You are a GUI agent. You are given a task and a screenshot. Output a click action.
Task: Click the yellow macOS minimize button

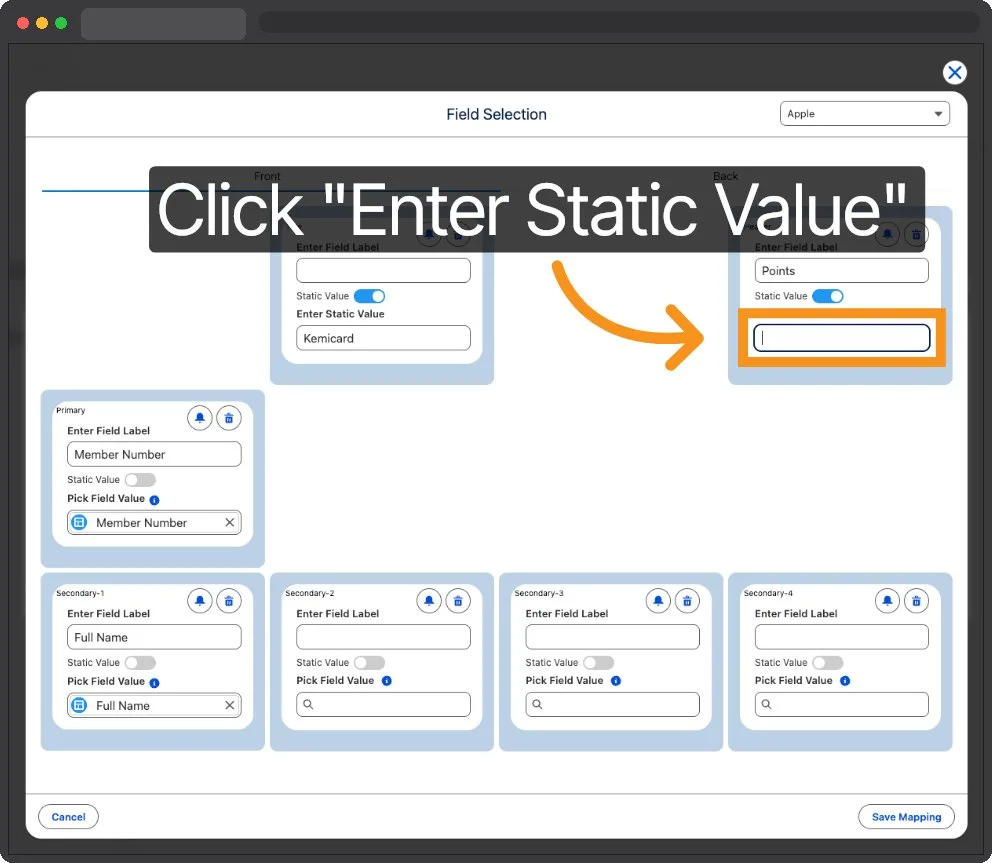(x=42, y=23)
